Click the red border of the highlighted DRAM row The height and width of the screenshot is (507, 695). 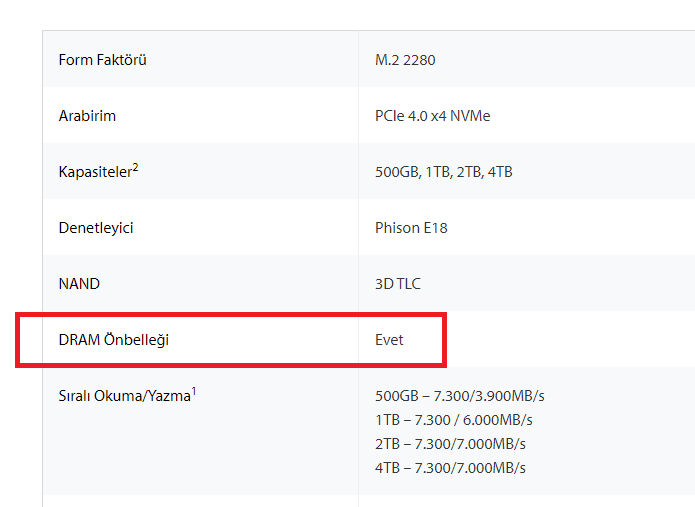click(230, 315)
